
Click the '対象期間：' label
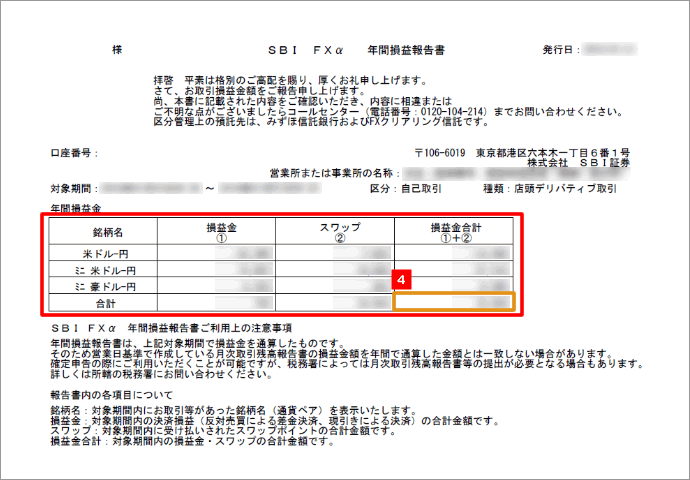click(x=74, y=189)
